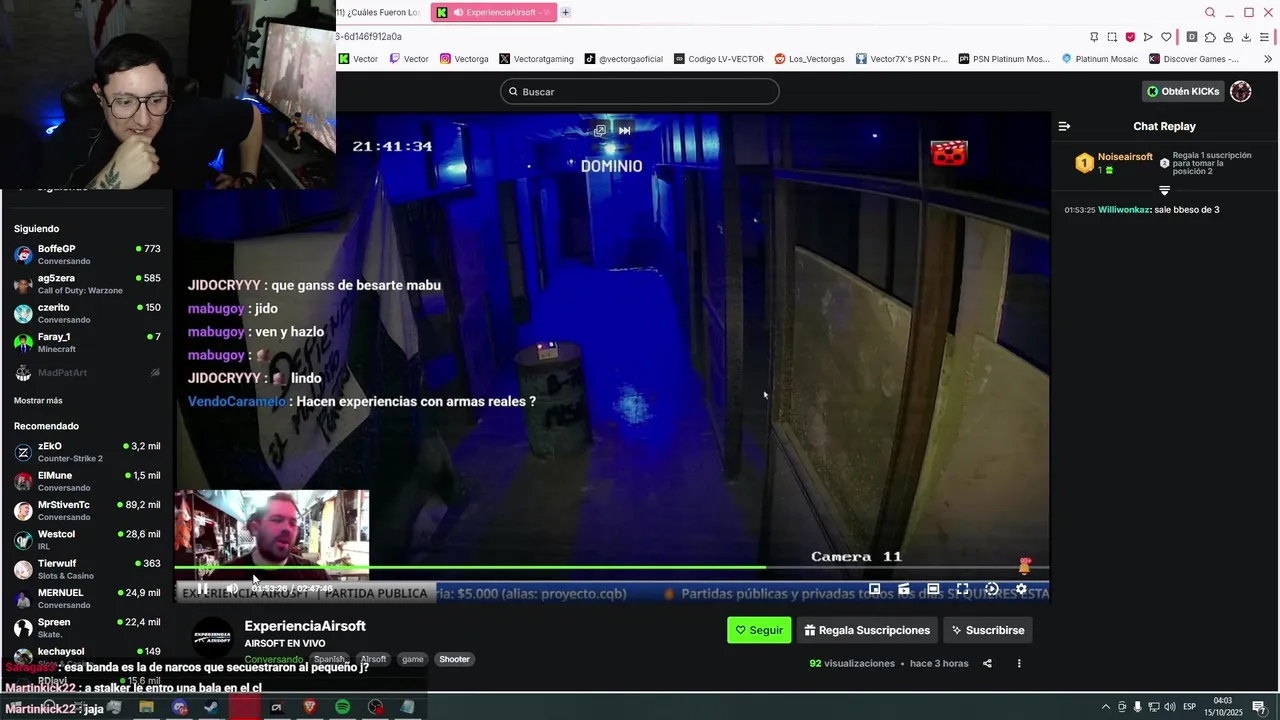Open BoffeGP in the following list

pyautogui.click(x=87, y=254)
